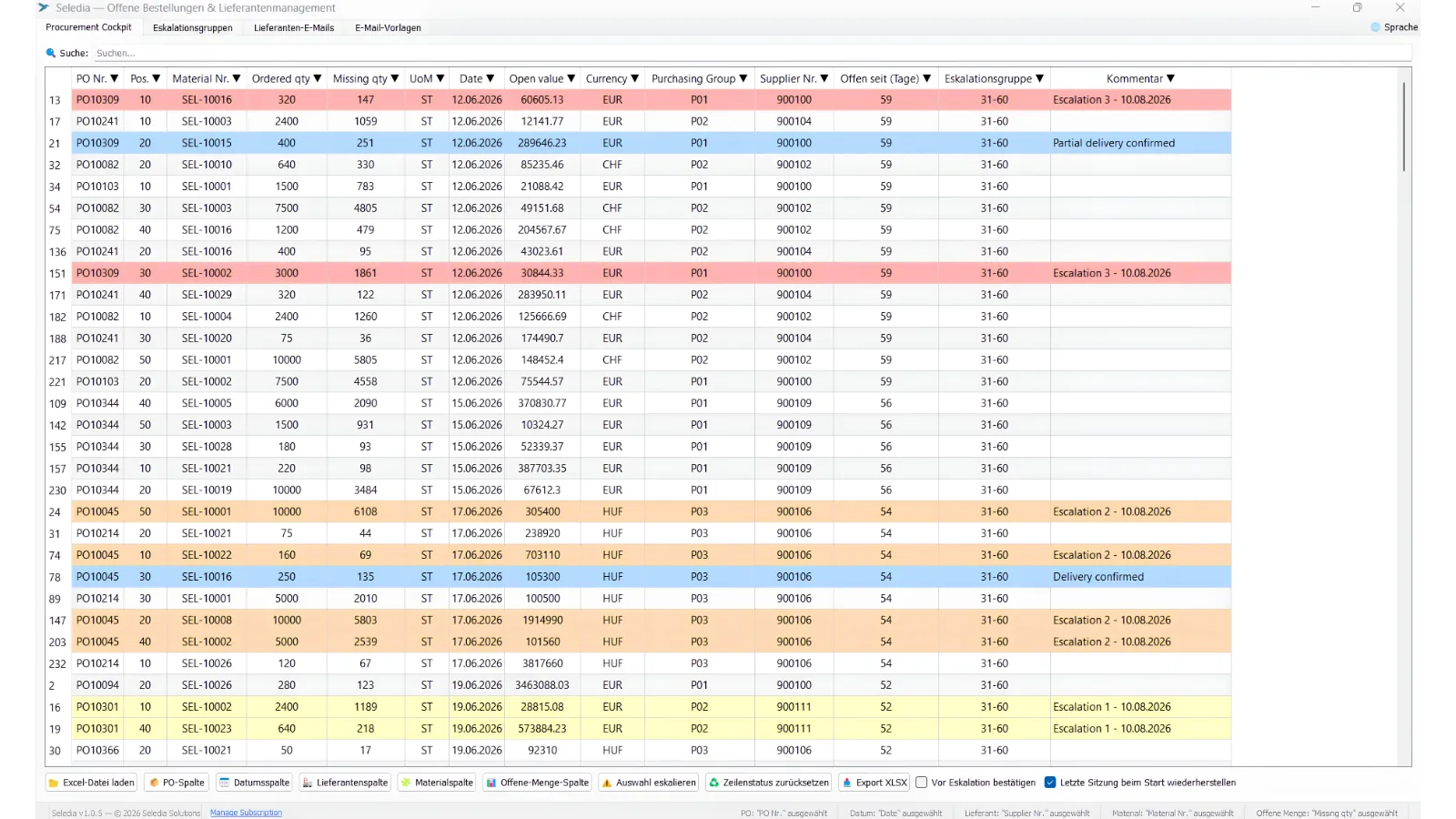This screenshot has width=1456, height=819.
Task: Click the Excel-Datei laden folder icon
Action: click(x=54, y=783)
